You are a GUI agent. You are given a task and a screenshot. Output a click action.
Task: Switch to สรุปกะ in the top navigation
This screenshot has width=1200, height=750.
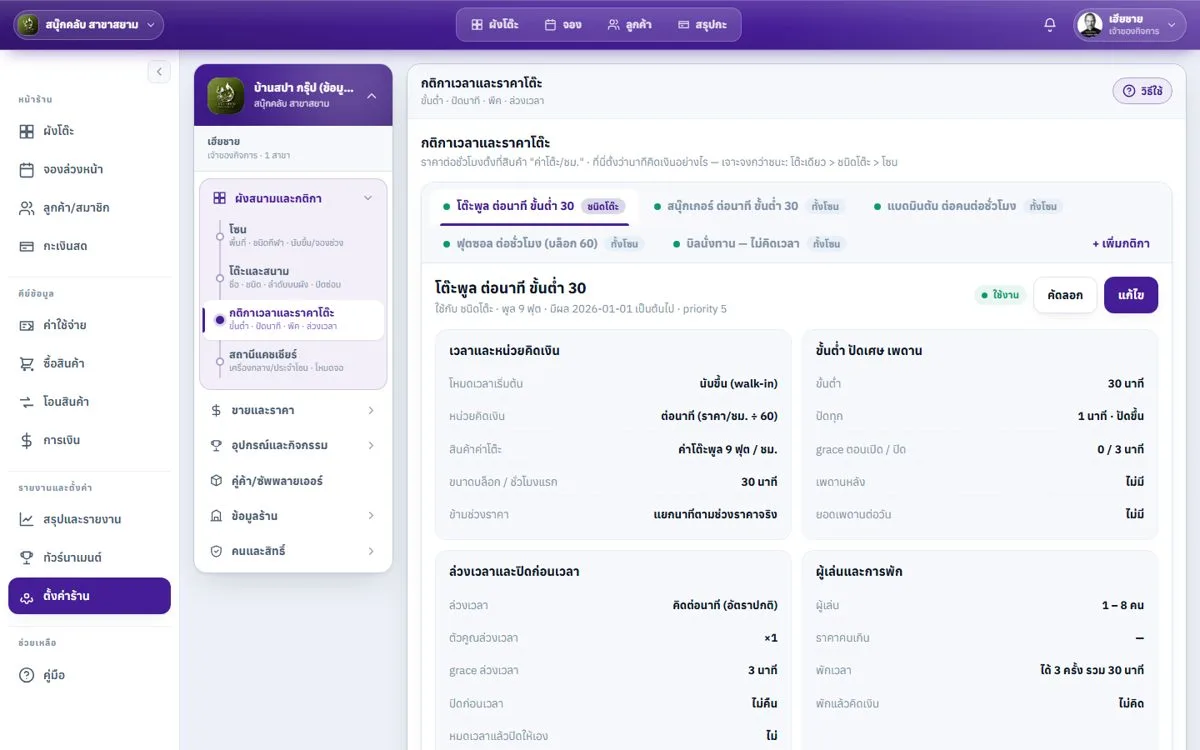(x=702, y=25)
